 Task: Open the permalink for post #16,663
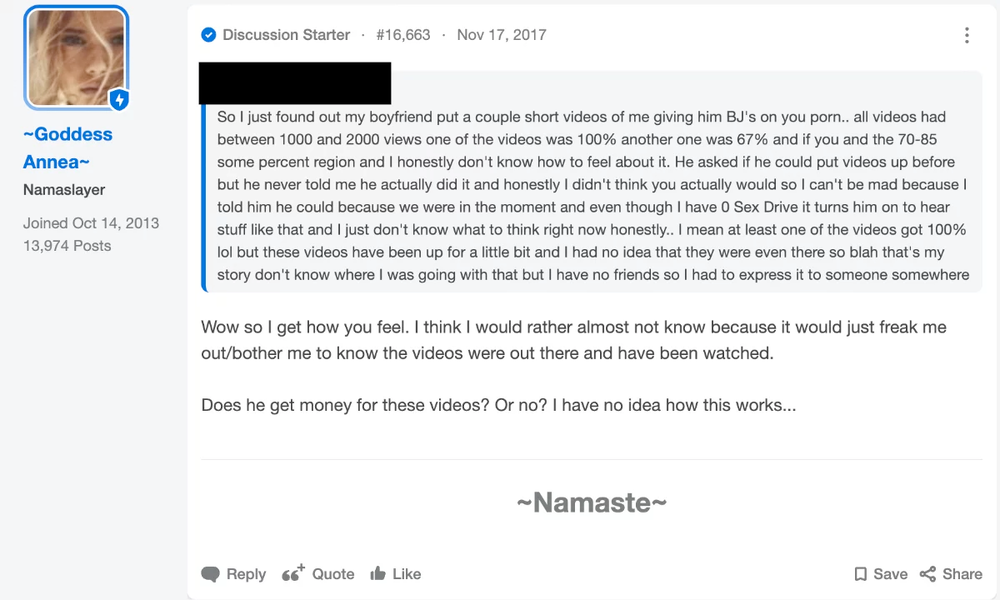(403, 34)
